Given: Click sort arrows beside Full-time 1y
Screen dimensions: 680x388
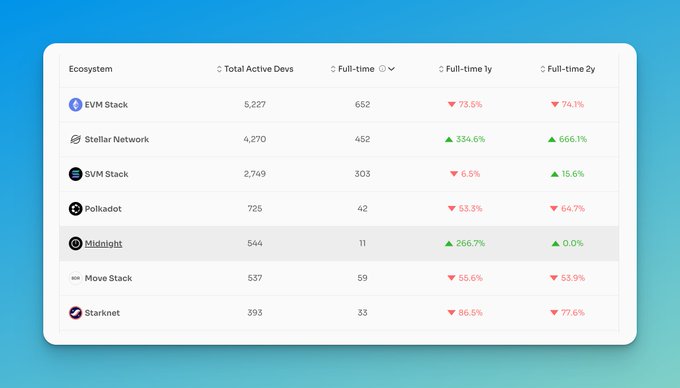Looking at the screenshot, I should 441,69.
